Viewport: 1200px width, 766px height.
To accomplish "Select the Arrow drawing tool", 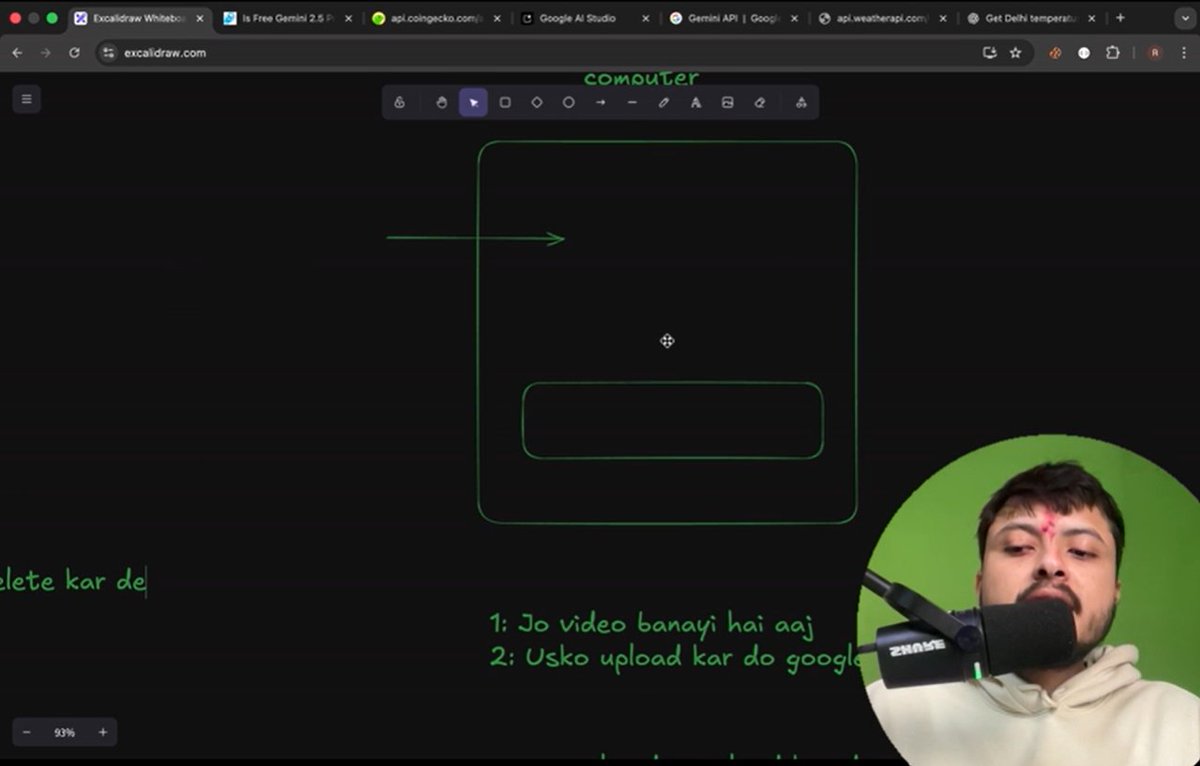I will coord(600,102).
